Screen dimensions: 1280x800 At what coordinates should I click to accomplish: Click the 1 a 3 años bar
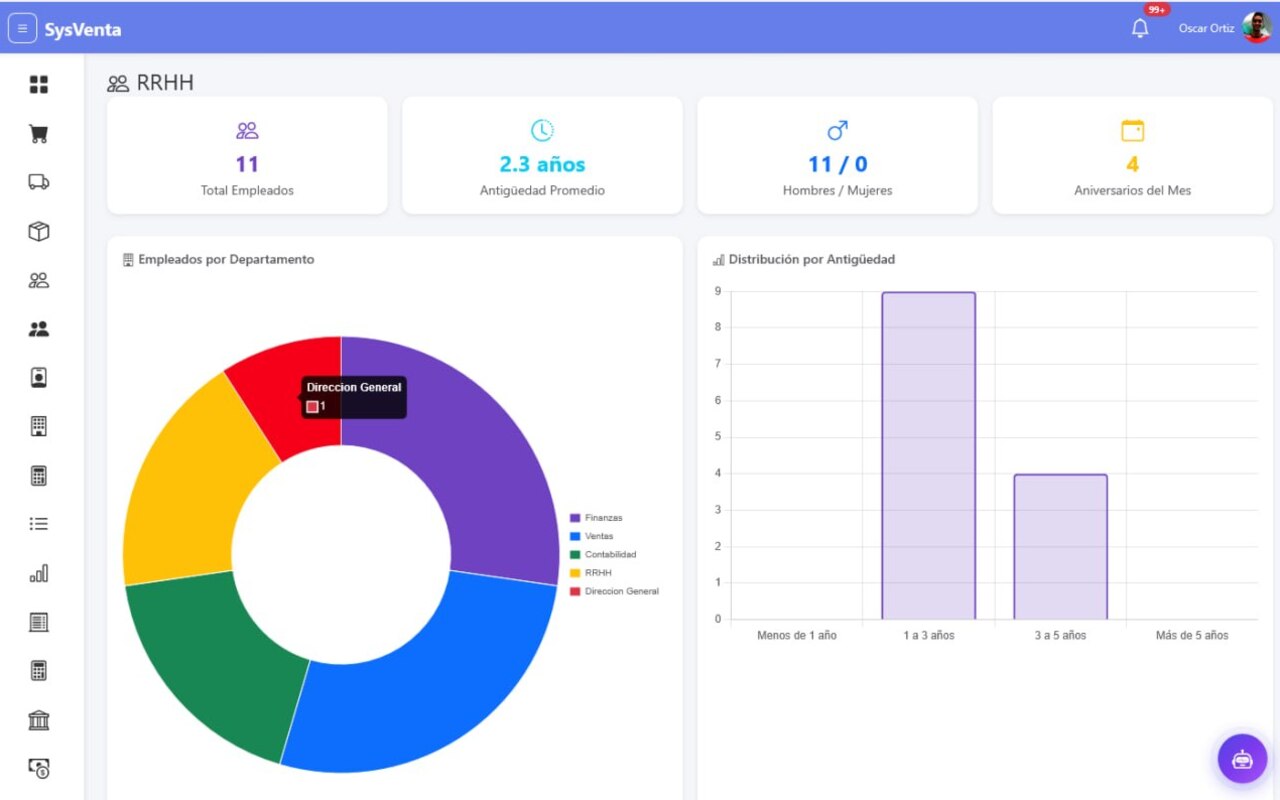929,455
